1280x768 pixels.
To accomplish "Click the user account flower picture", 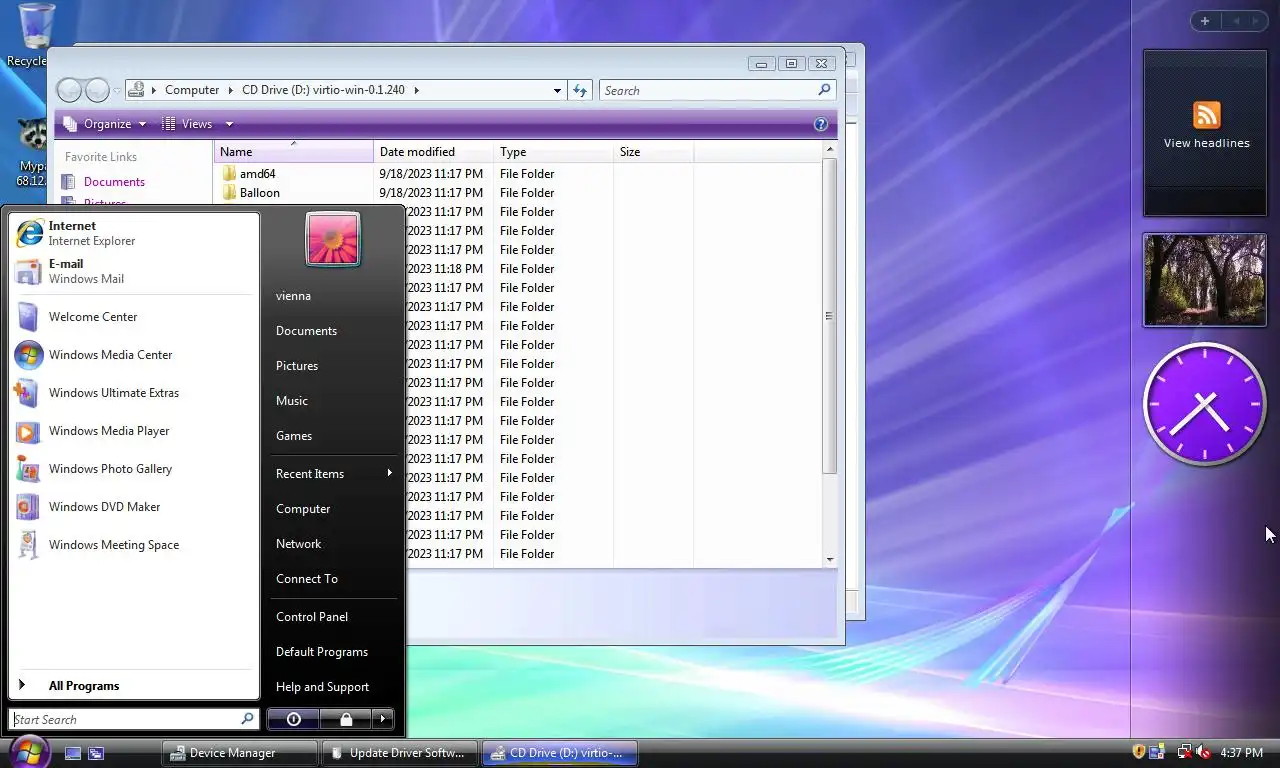I will click(x=333, y=239).
